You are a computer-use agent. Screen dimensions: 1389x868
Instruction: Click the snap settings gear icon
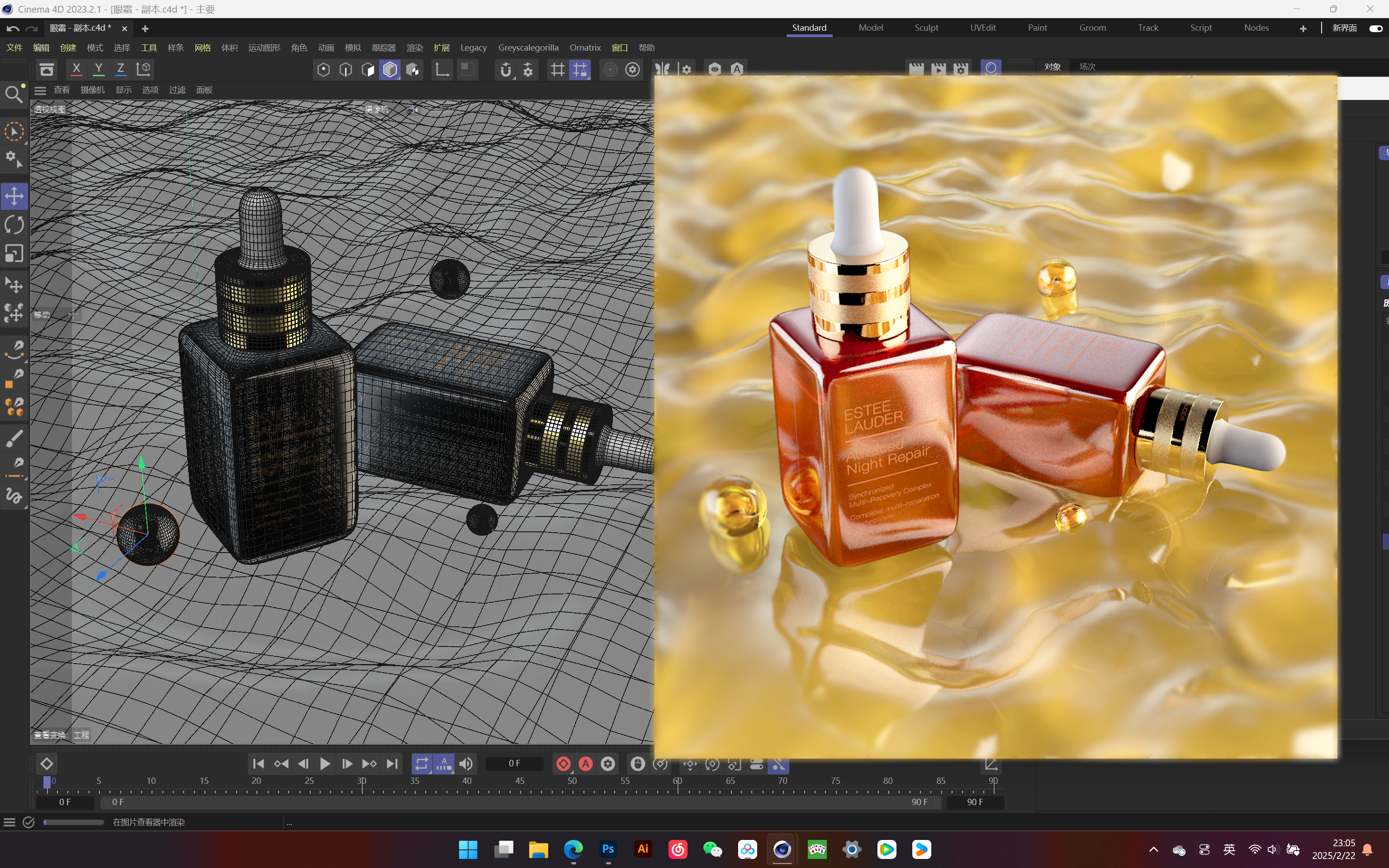(x=528, y=70)
